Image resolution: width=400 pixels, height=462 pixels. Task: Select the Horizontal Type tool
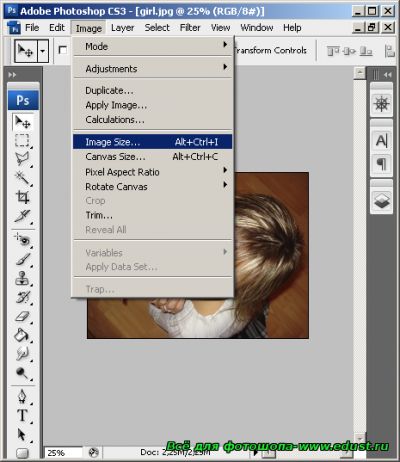pyautogui.click(x=22, y=416)
